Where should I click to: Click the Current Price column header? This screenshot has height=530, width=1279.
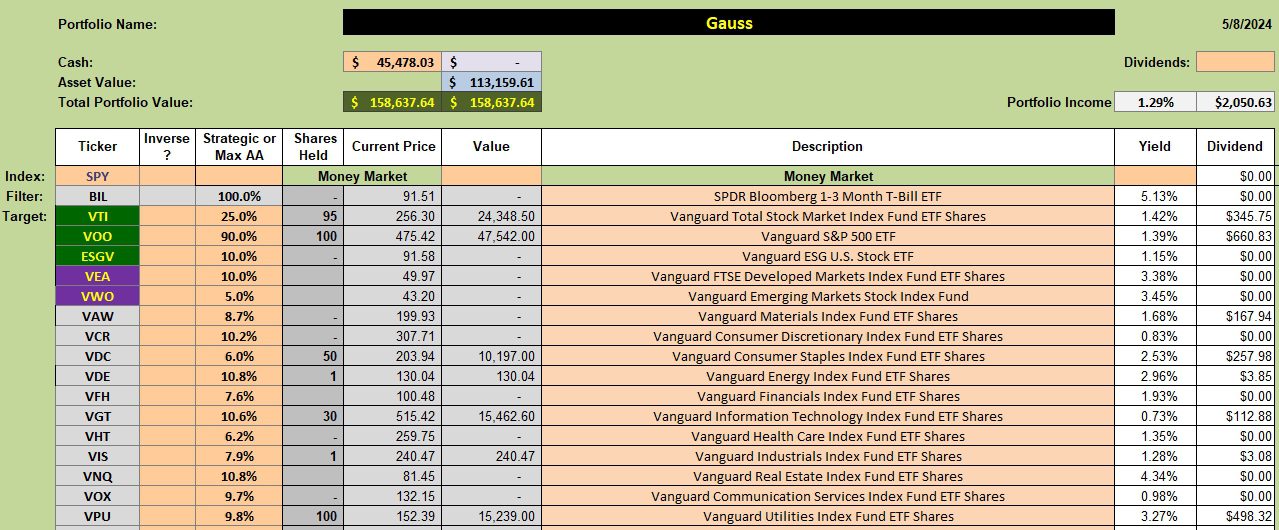coord(393,147)
